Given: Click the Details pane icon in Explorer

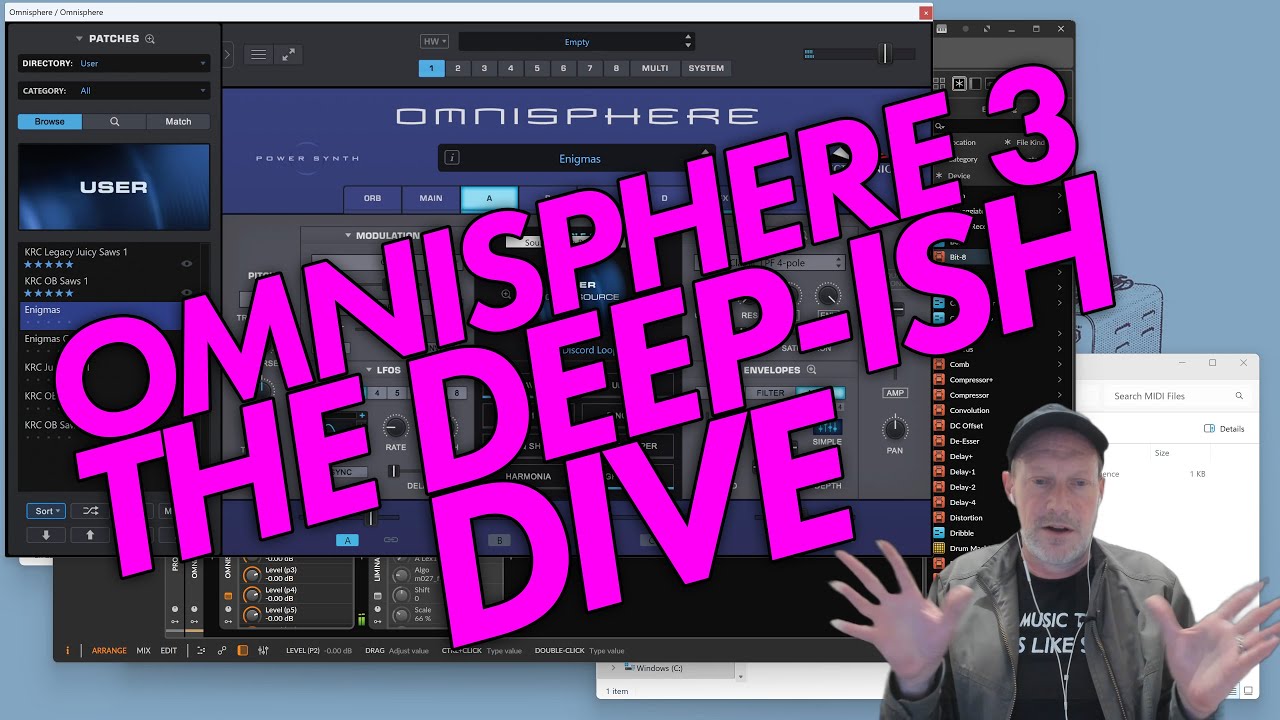Looking at the screenshot, I should [1209, 429].
